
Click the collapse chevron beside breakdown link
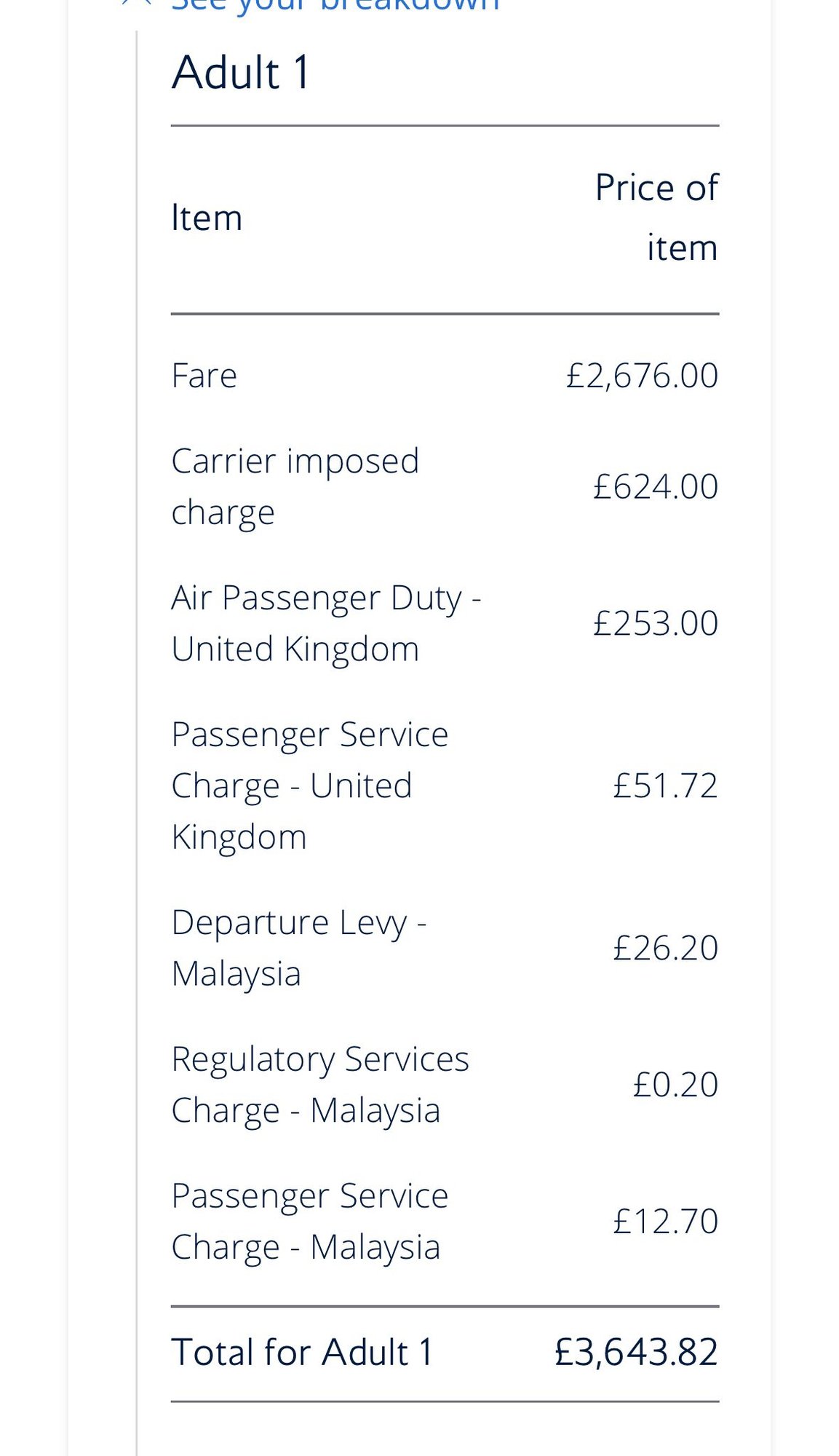pos(137,3)
